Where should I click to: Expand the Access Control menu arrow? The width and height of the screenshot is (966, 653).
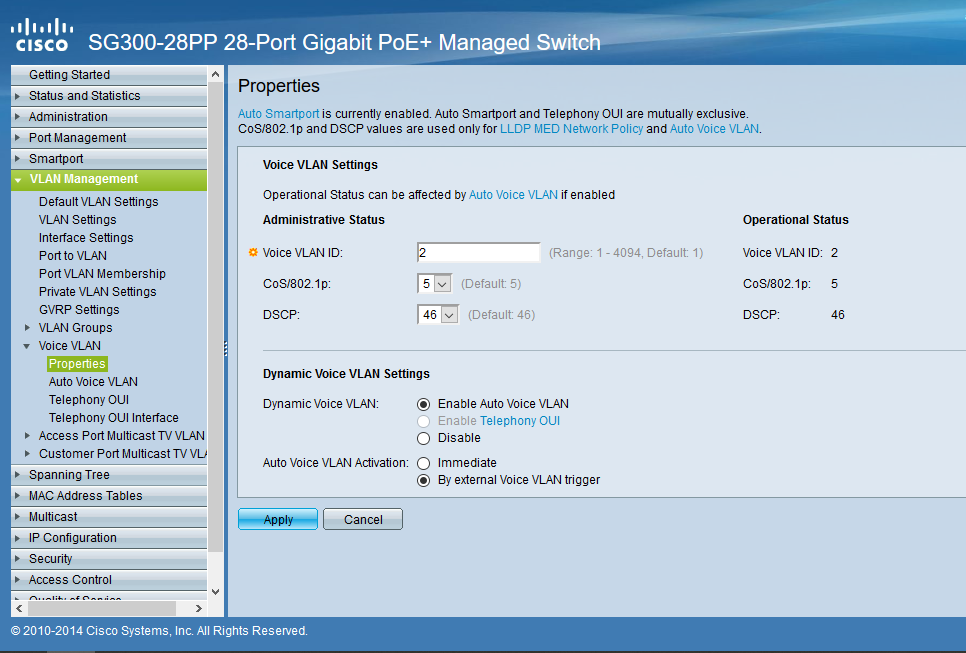coord(17,580)
